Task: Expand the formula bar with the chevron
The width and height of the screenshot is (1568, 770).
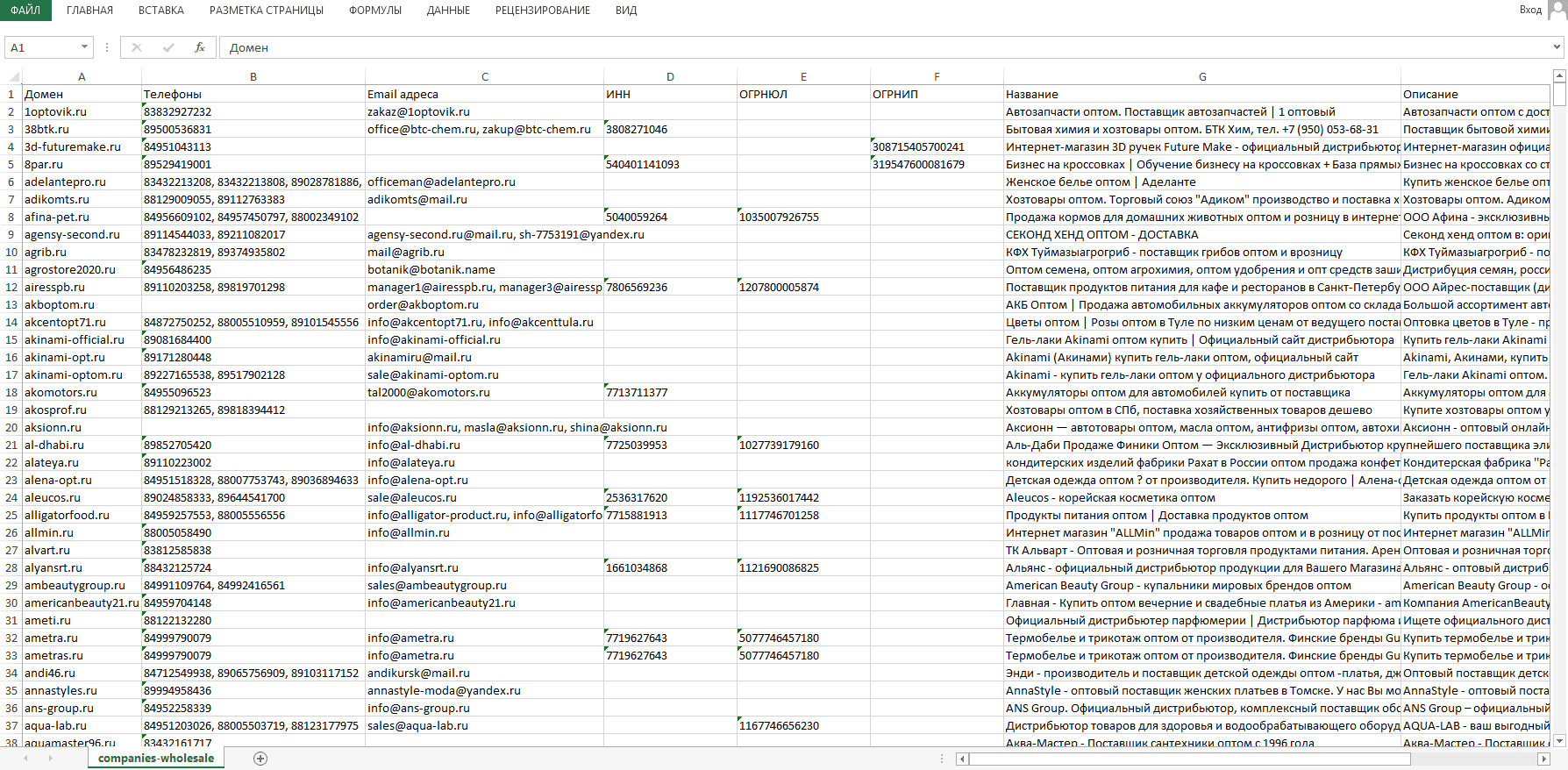Action: click(1557, 47)
